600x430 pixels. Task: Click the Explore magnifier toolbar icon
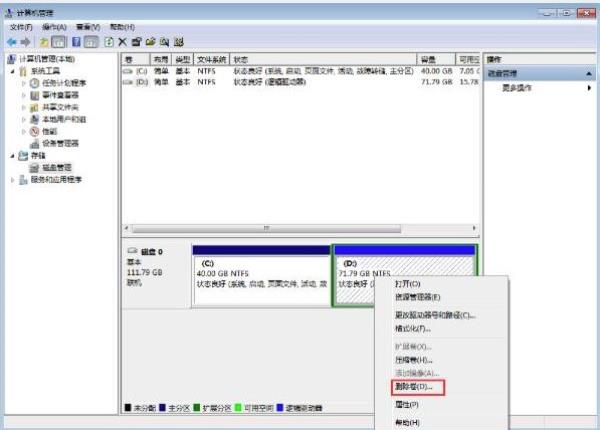pyautogui.click(x=165, y=42)
